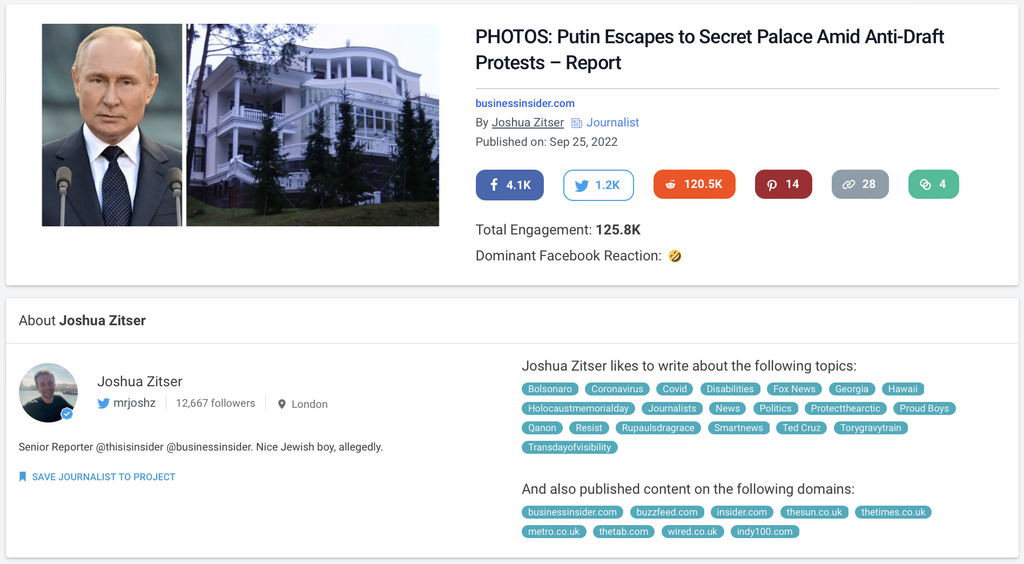Click the palace photo thumbnail
This screenshot has height=564, width=1024.
pyautogui.click(x=313, y=125)
